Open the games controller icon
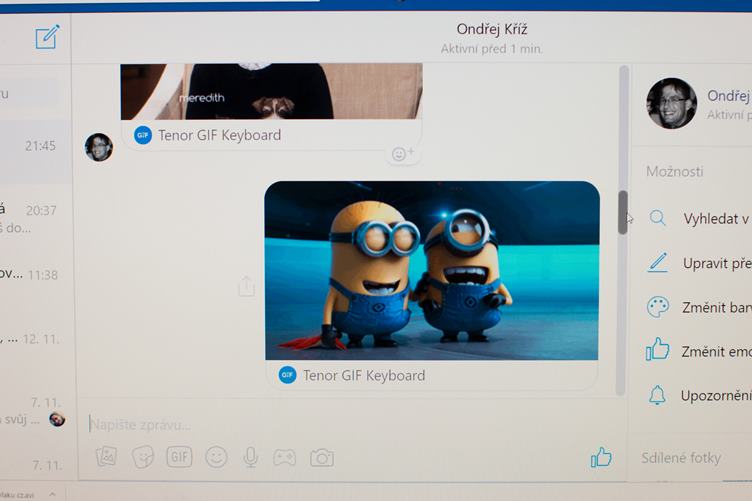This screenshot has height=501, width=752. [284, 458]
